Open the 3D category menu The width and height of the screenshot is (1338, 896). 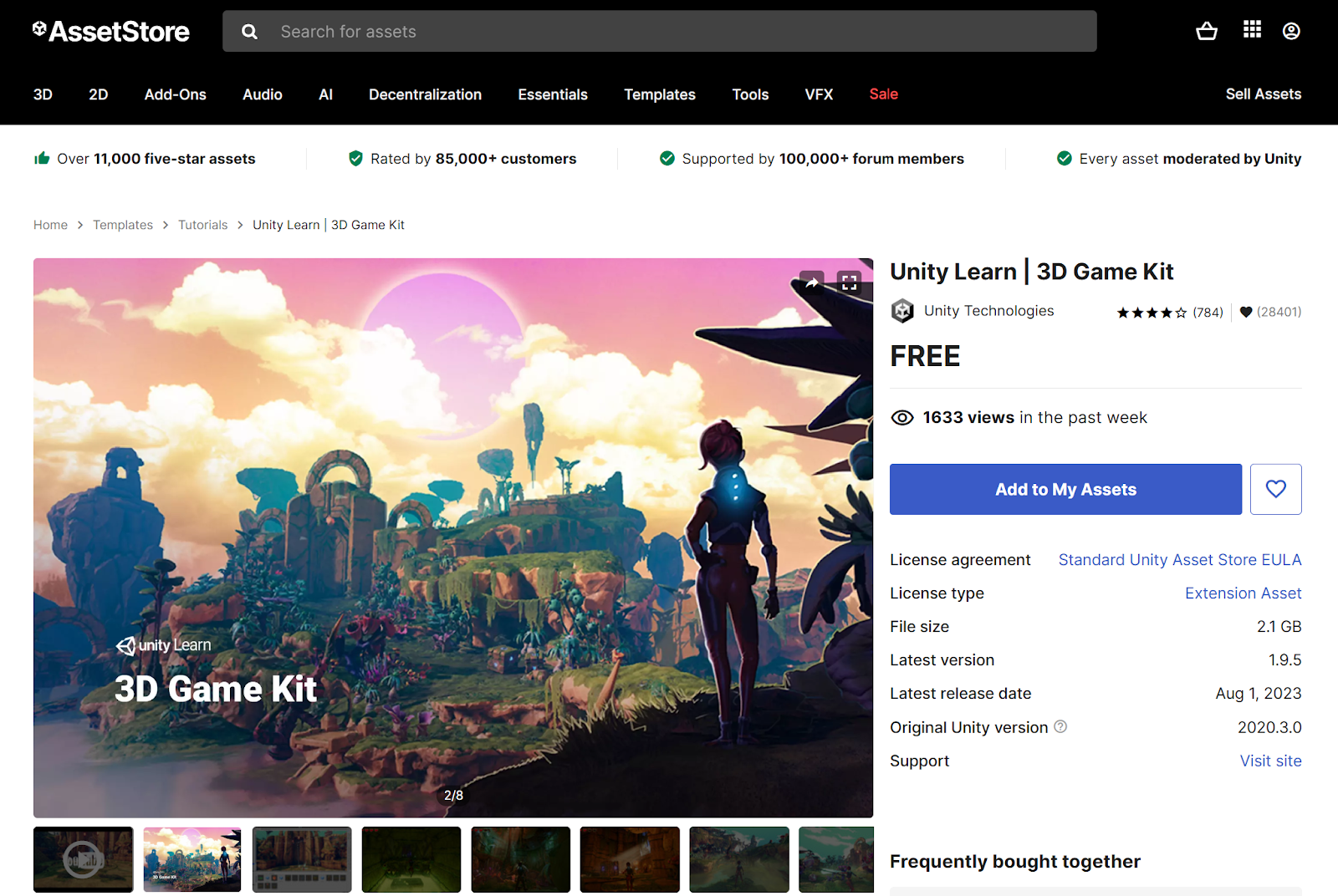pyautogui.click(x=43, y=94)
